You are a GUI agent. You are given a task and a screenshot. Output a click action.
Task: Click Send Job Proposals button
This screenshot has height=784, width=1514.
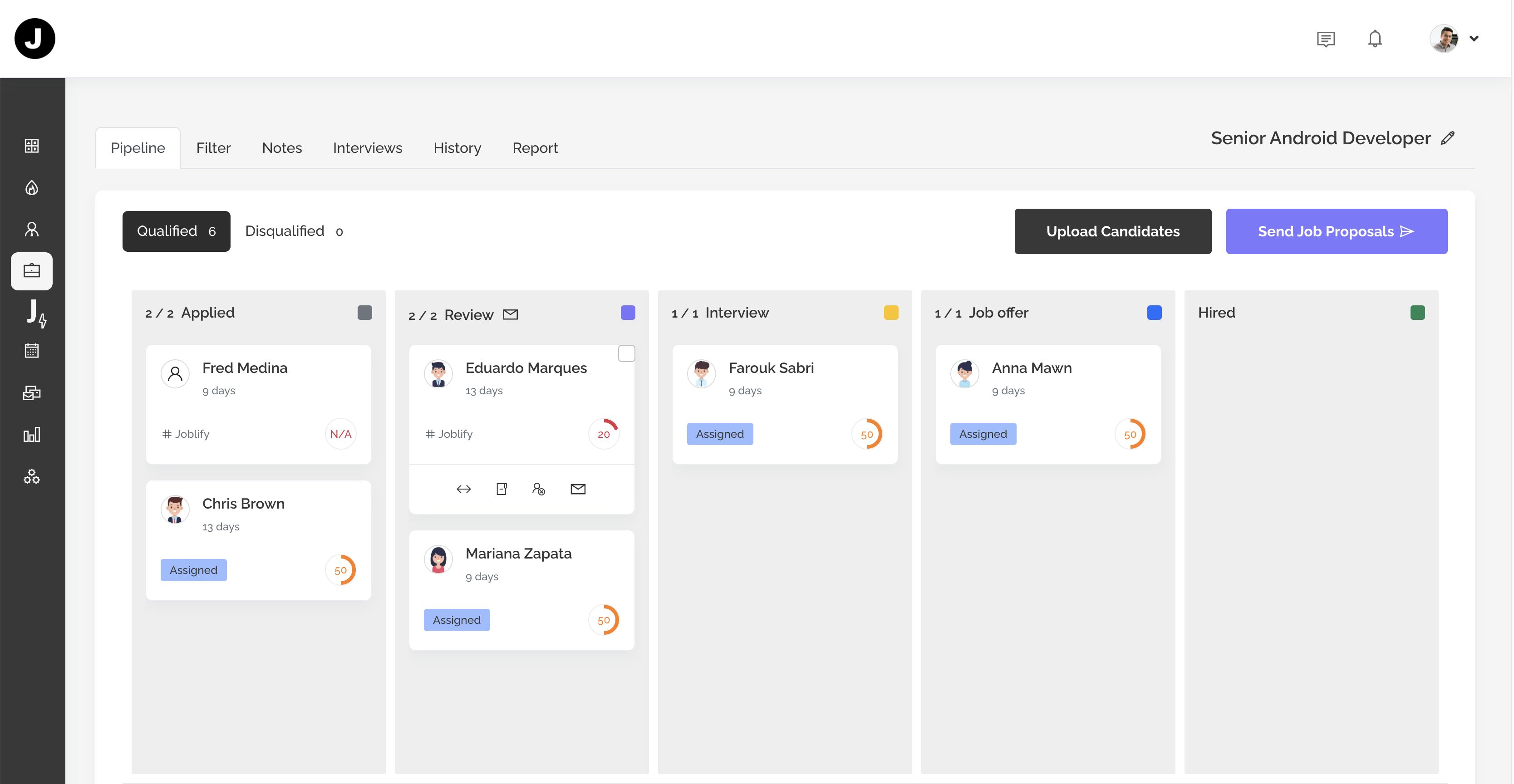coord(1336,231)
